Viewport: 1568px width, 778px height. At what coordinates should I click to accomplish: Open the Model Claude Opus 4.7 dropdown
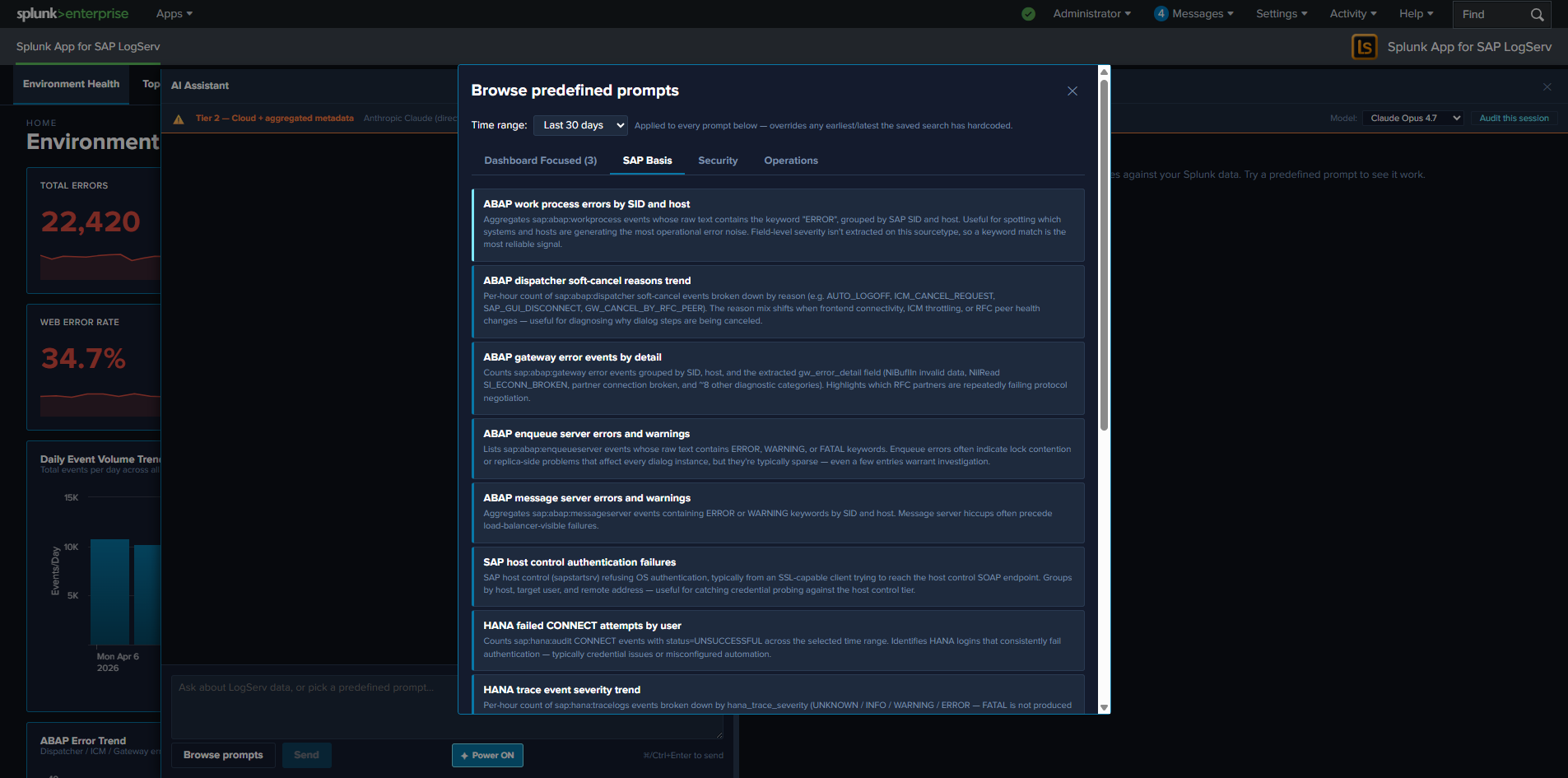click(x=1413, y=119)
